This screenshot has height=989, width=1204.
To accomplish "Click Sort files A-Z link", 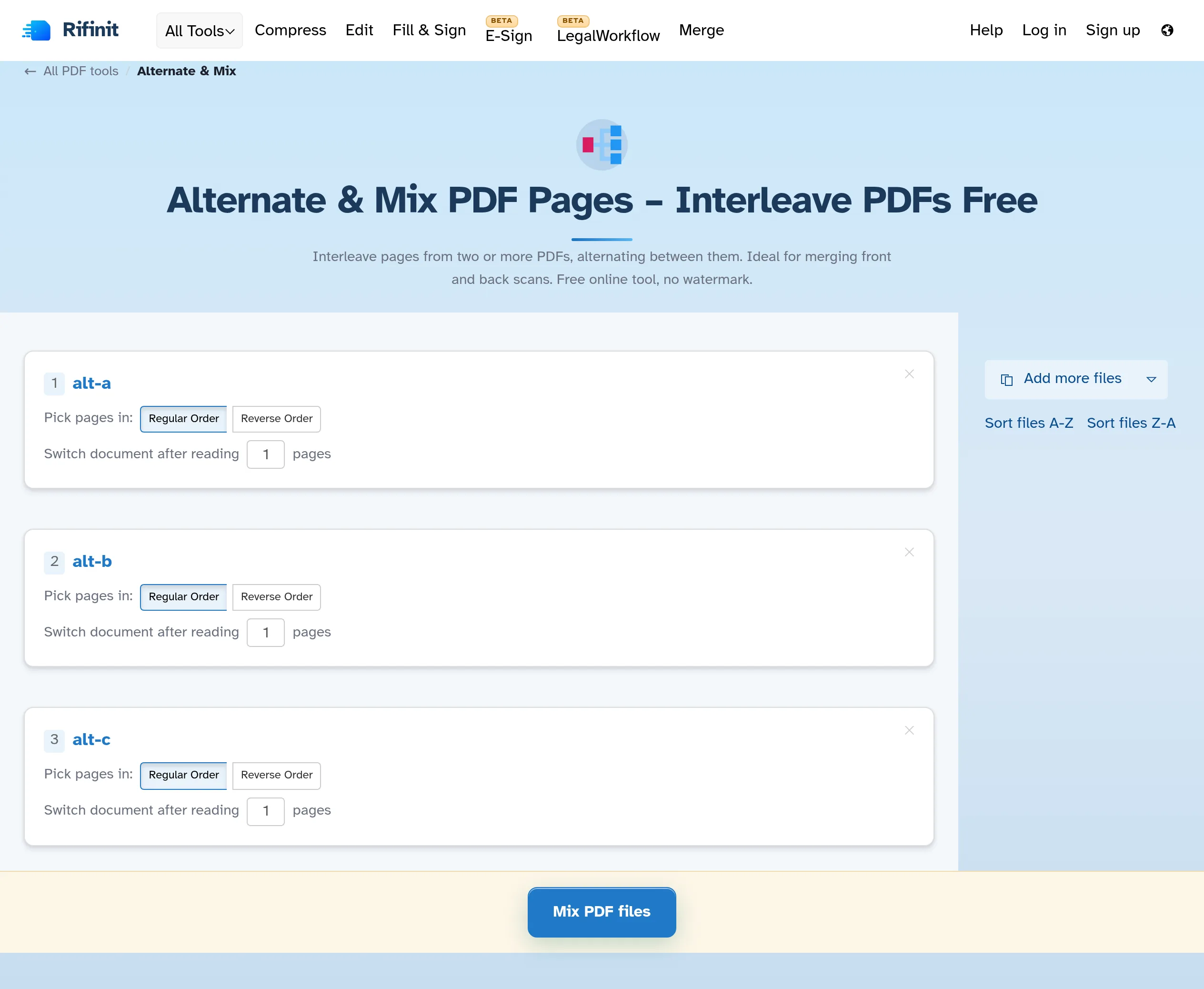I will click(1029, 424).
